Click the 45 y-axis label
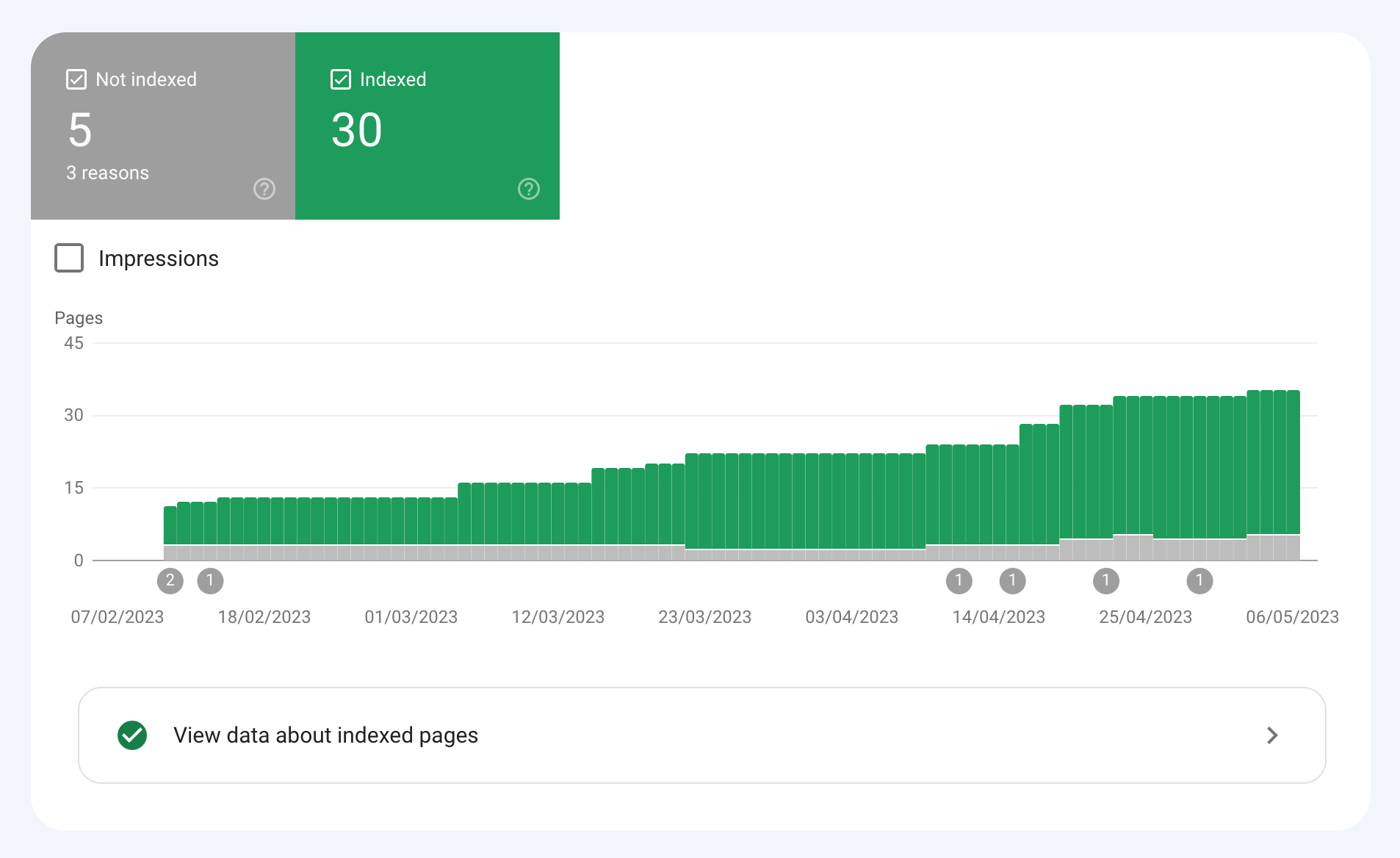This screenshot has width=1400, height=858. click(x=73, y=343)
